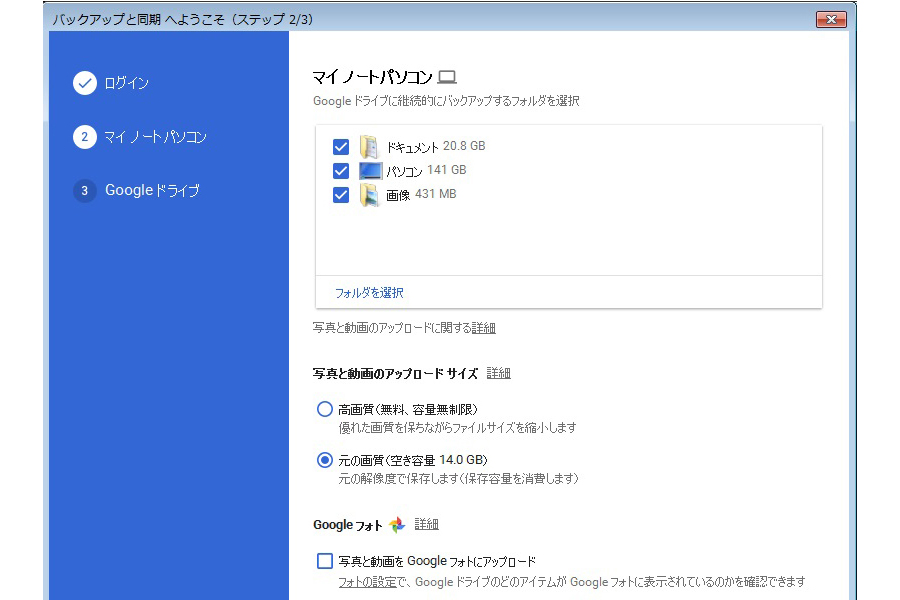Uncheck the パソコン backup checkbox
Image resolution: width=900 pixels, height=600 pixels.
click(x=341, y=171)
